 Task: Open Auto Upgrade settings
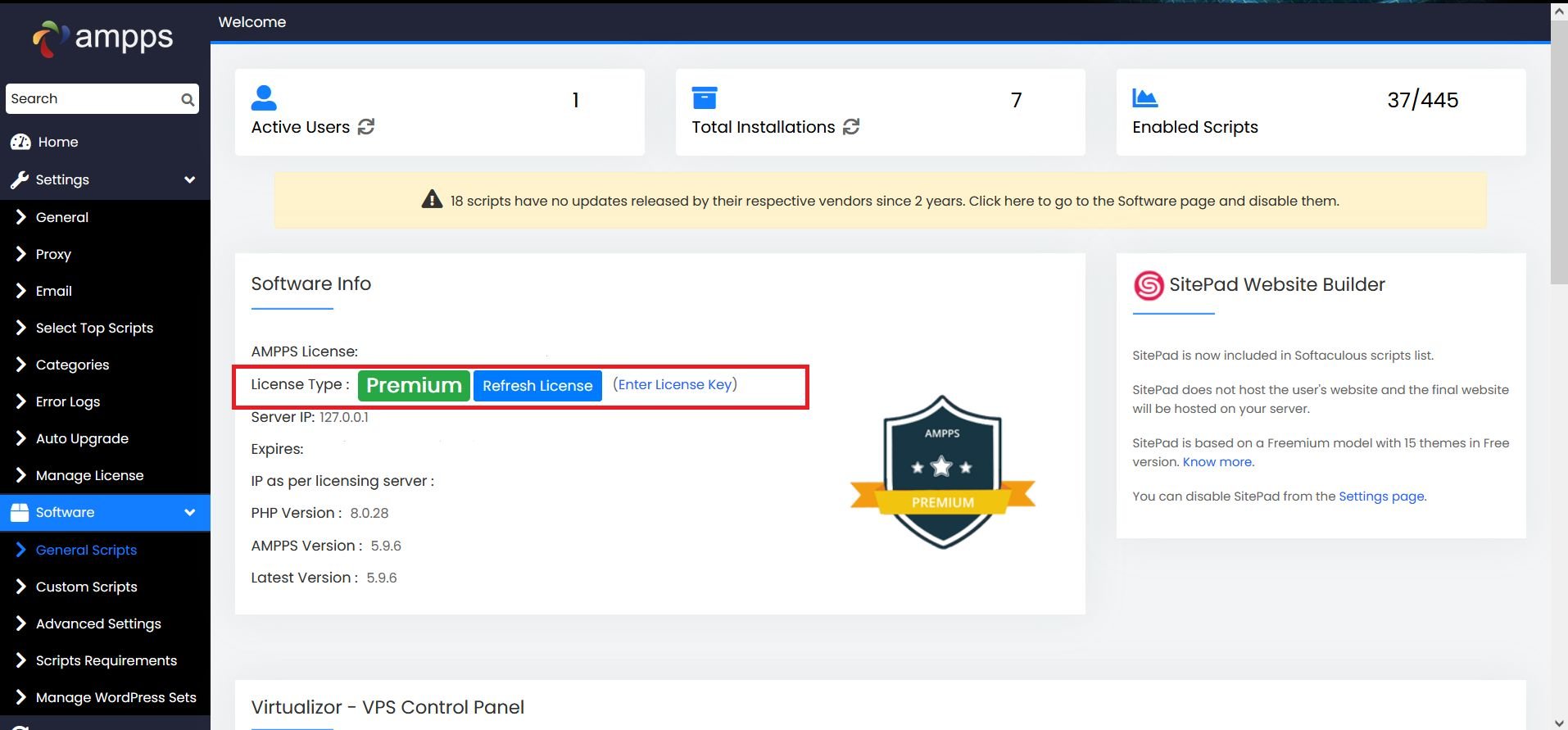(82, 439)
